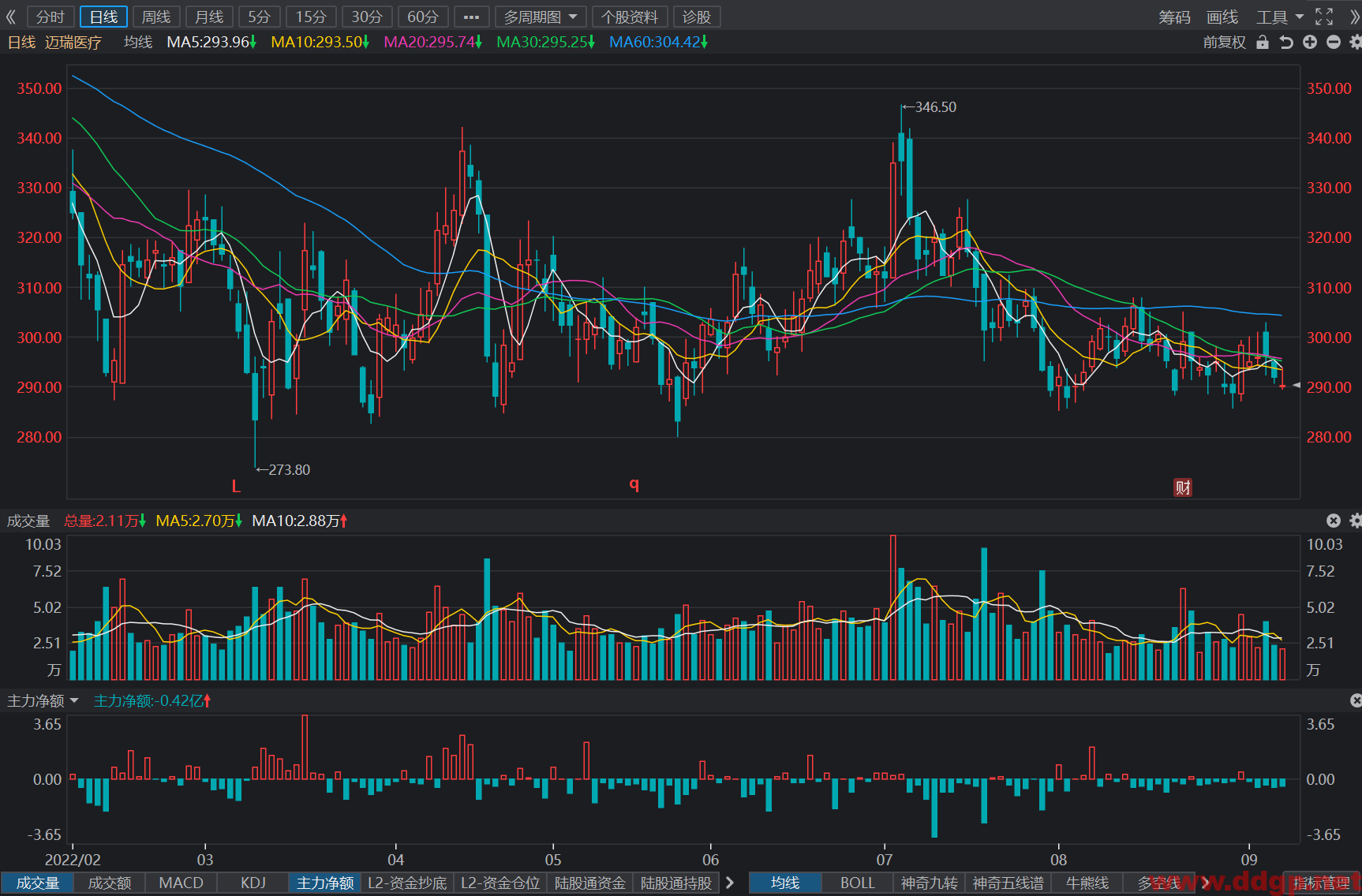Select the 60分 timeframe button

pos(423,17)
